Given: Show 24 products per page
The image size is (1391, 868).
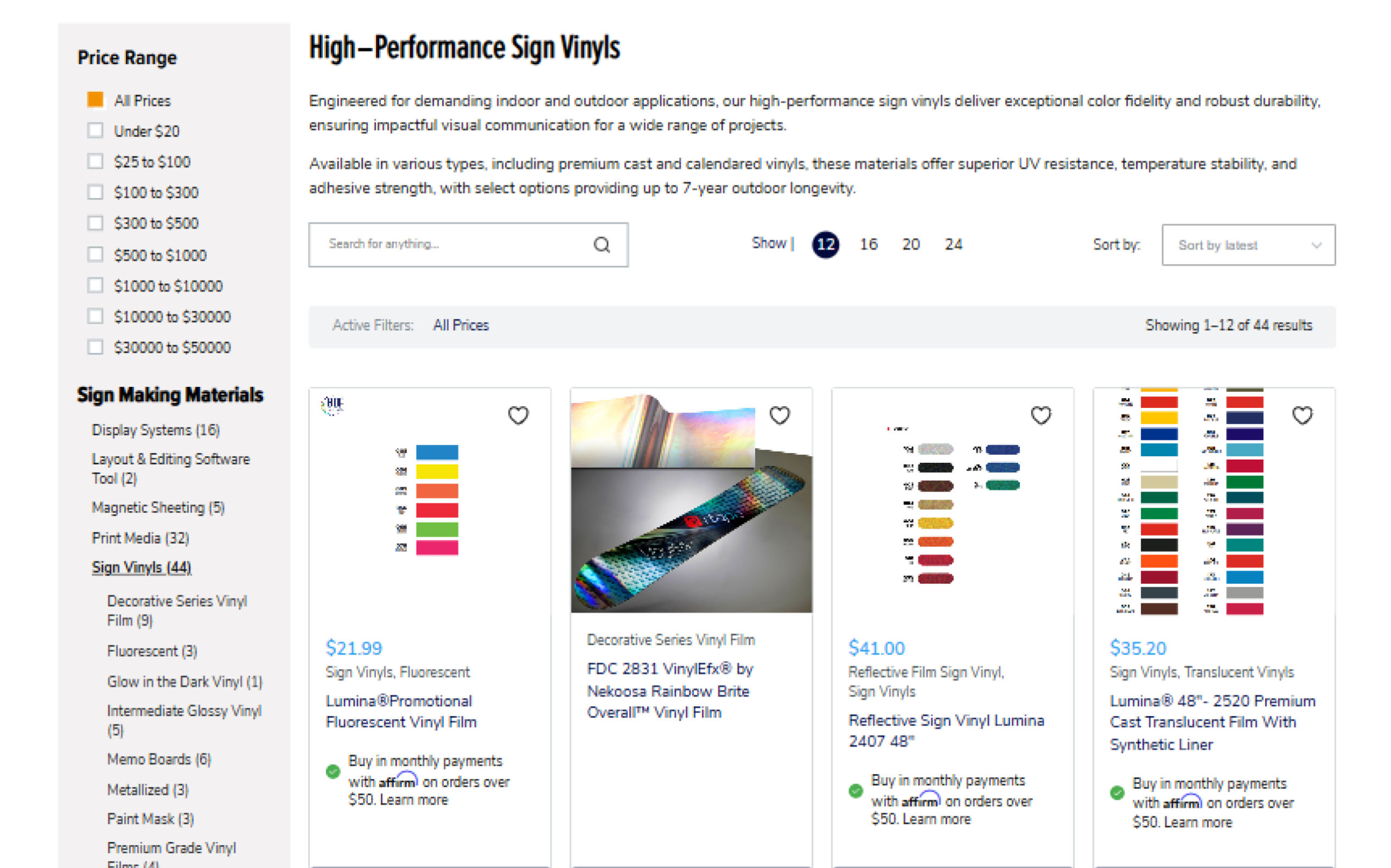Looking at the screenshot, I should (953, 244).
